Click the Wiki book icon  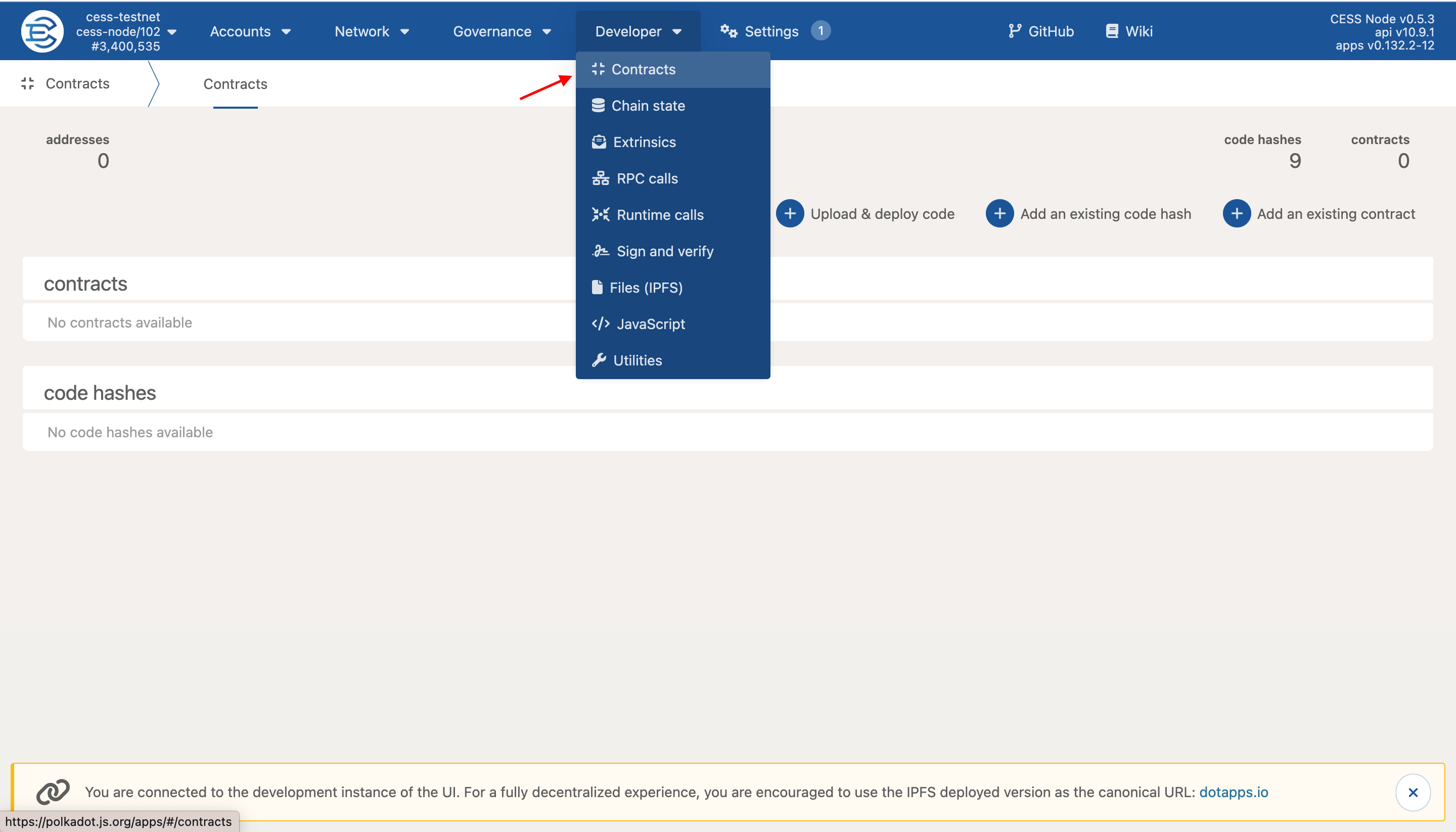(x=1112, y=31)
